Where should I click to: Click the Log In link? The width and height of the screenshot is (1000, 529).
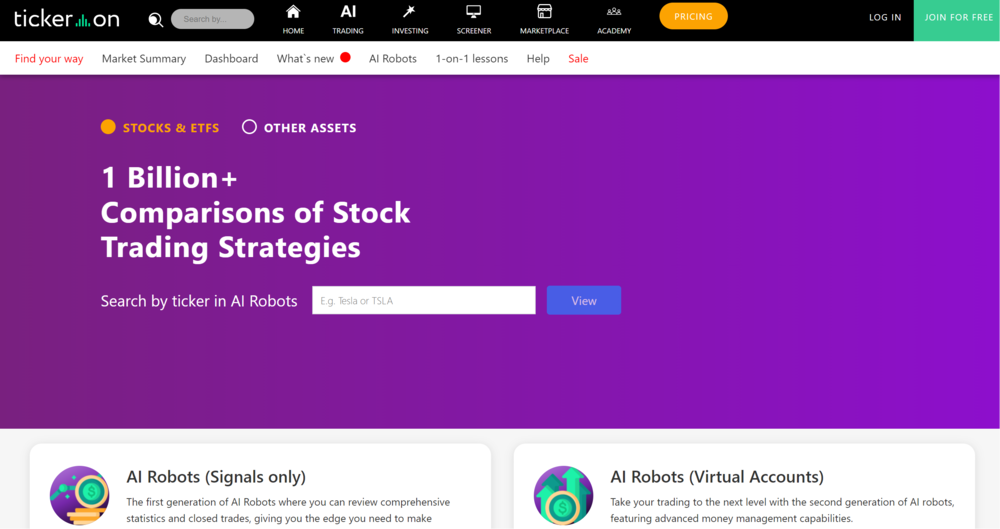(x=885, y=18)
